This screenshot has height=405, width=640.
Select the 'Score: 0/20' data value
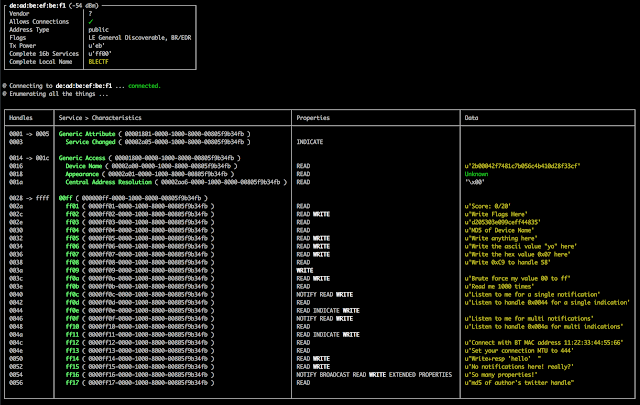click(x=488, y=206)
